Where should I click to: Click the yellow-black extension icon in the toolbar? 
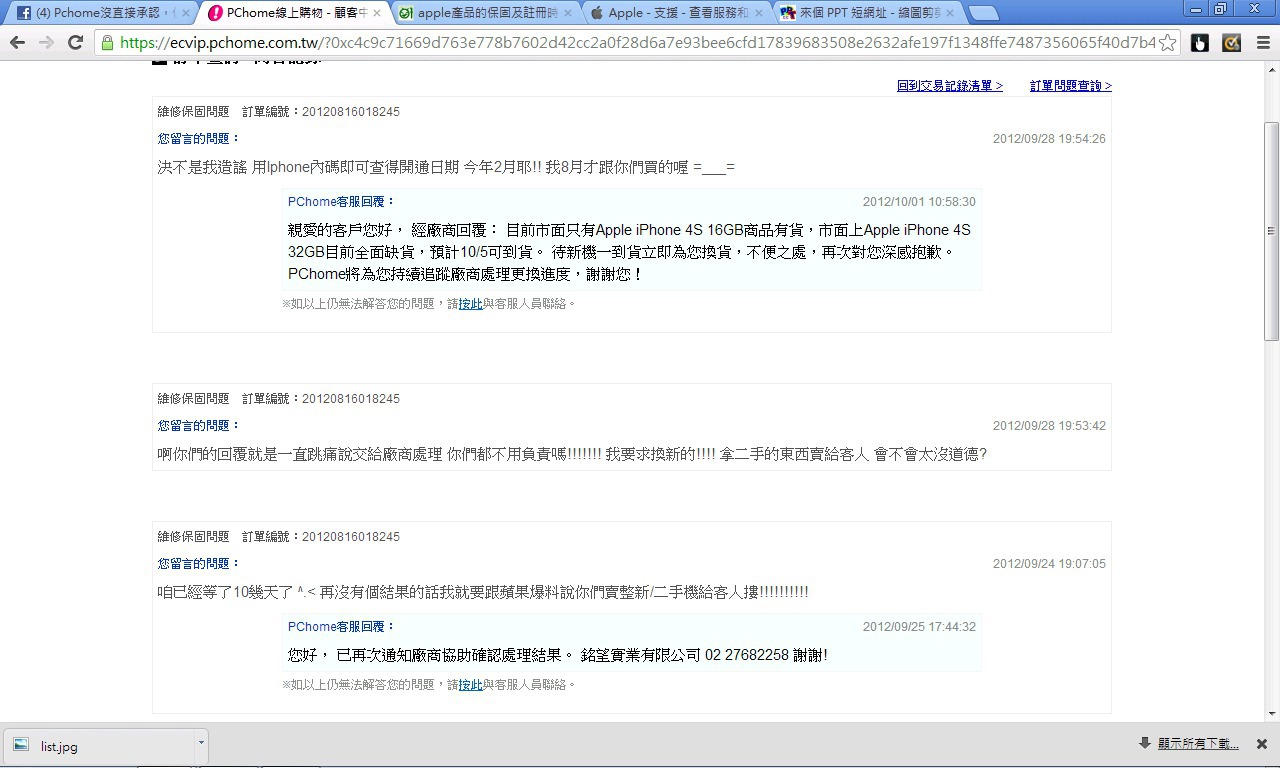point(1232,43)
